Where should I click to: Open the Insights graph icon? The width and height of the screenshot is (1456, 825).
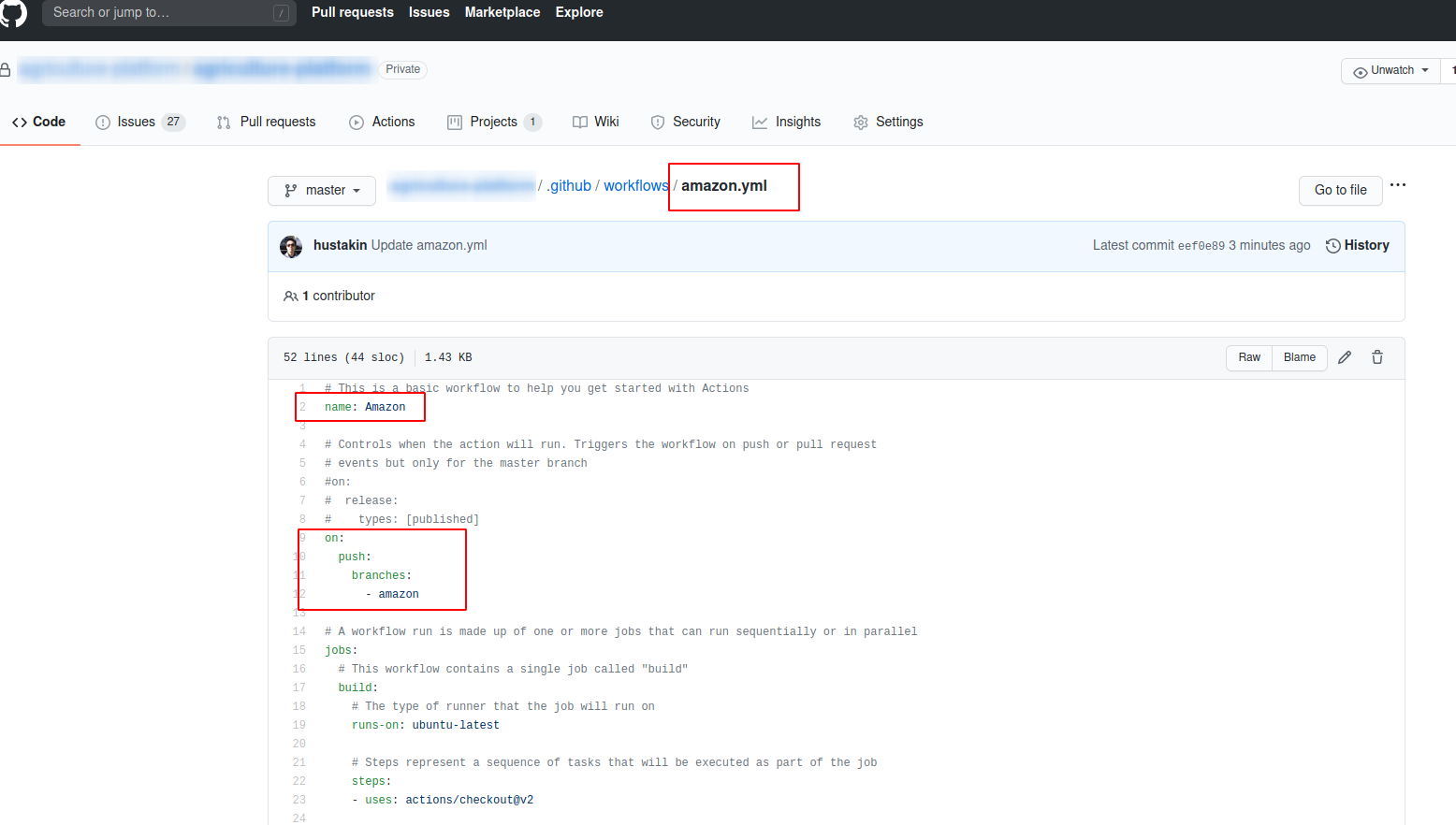760,122
